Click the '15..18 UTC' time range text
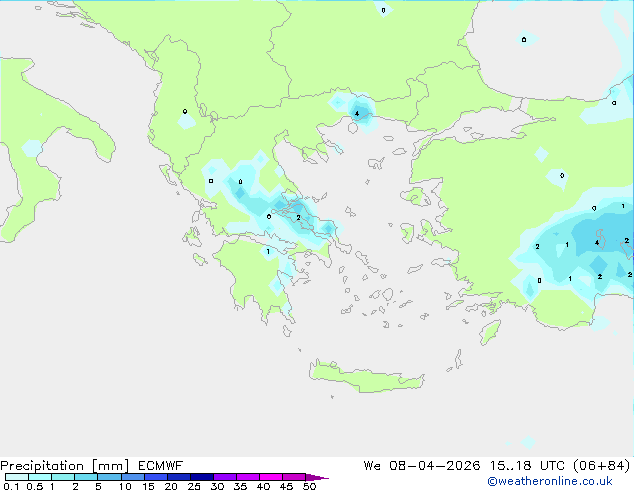634x490 pixels. pyautogui.click(x=527, y=466)
